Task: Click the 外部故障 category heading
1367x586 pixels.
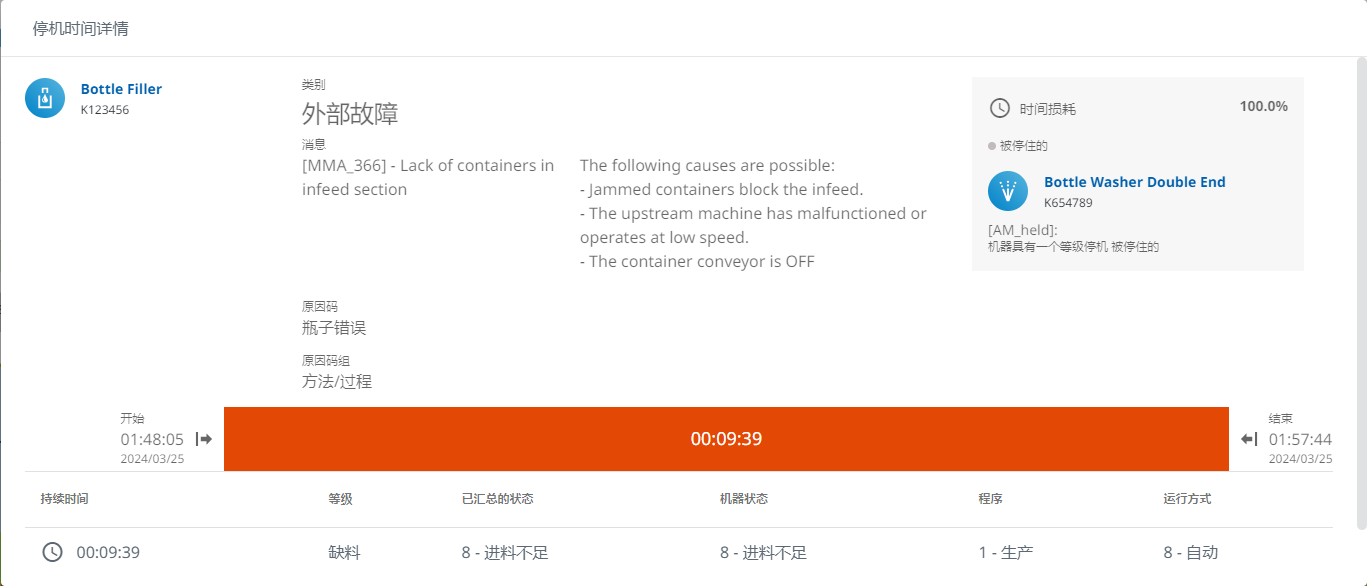Action: pos(350,114)
